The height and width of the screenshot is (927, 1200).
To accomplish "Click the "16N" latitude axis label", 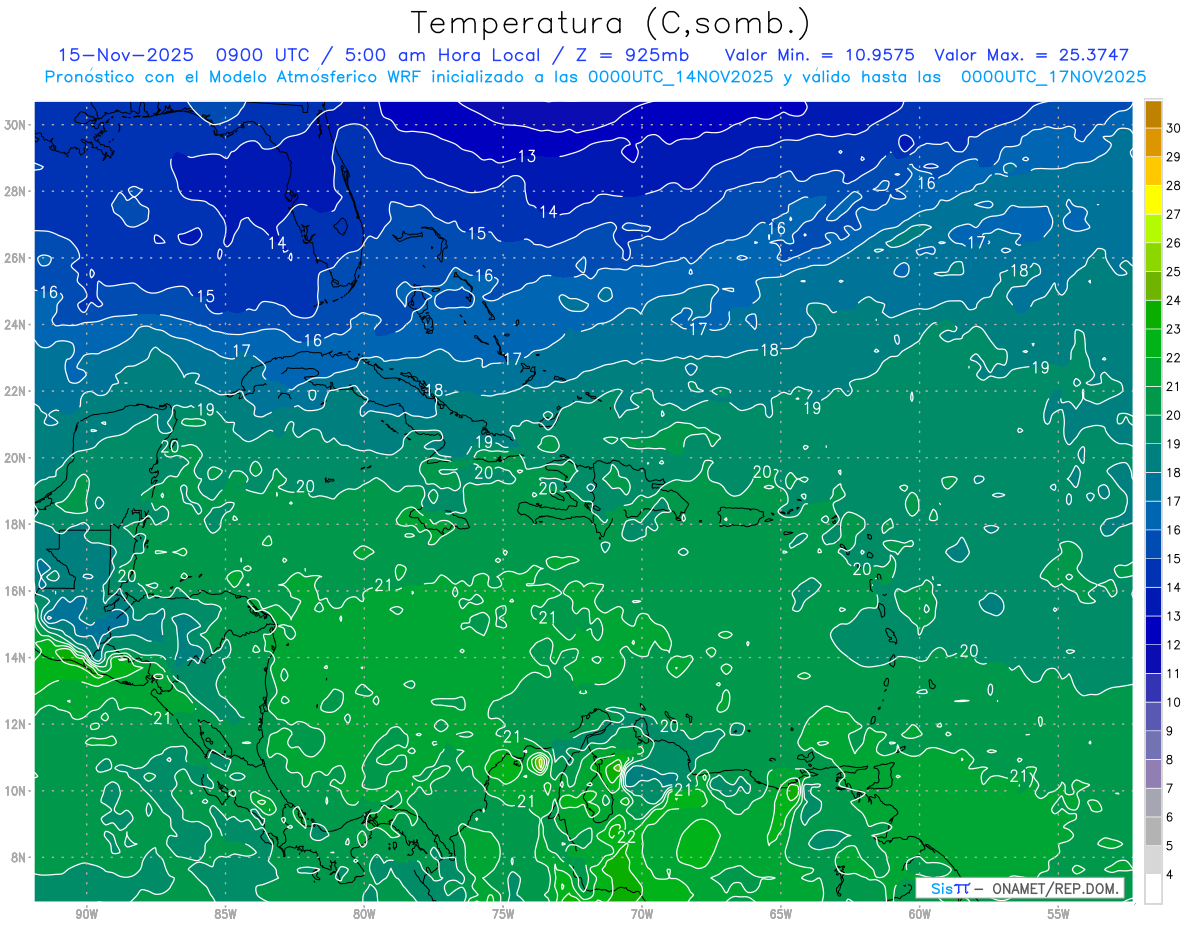I will (x=15, y=591).
